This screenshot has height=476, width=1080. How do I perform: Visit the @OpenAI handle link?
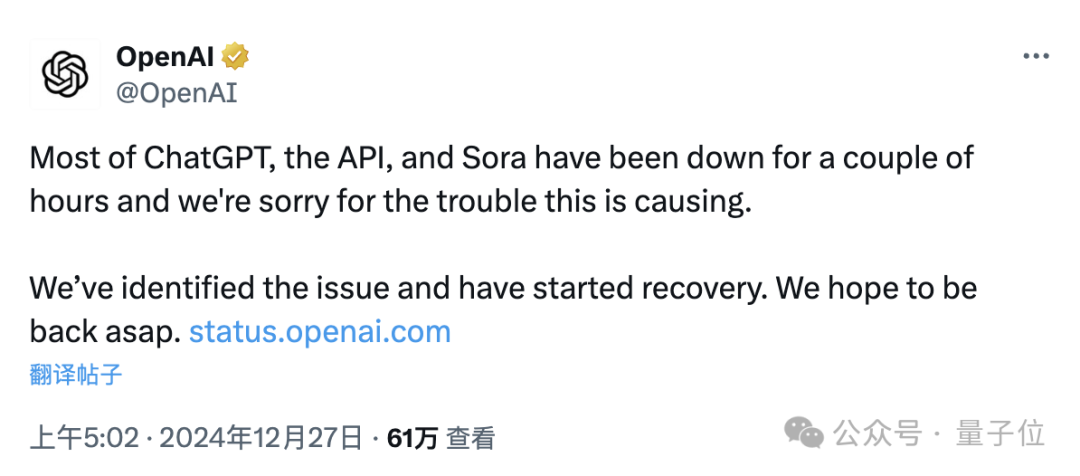[176, 93]
